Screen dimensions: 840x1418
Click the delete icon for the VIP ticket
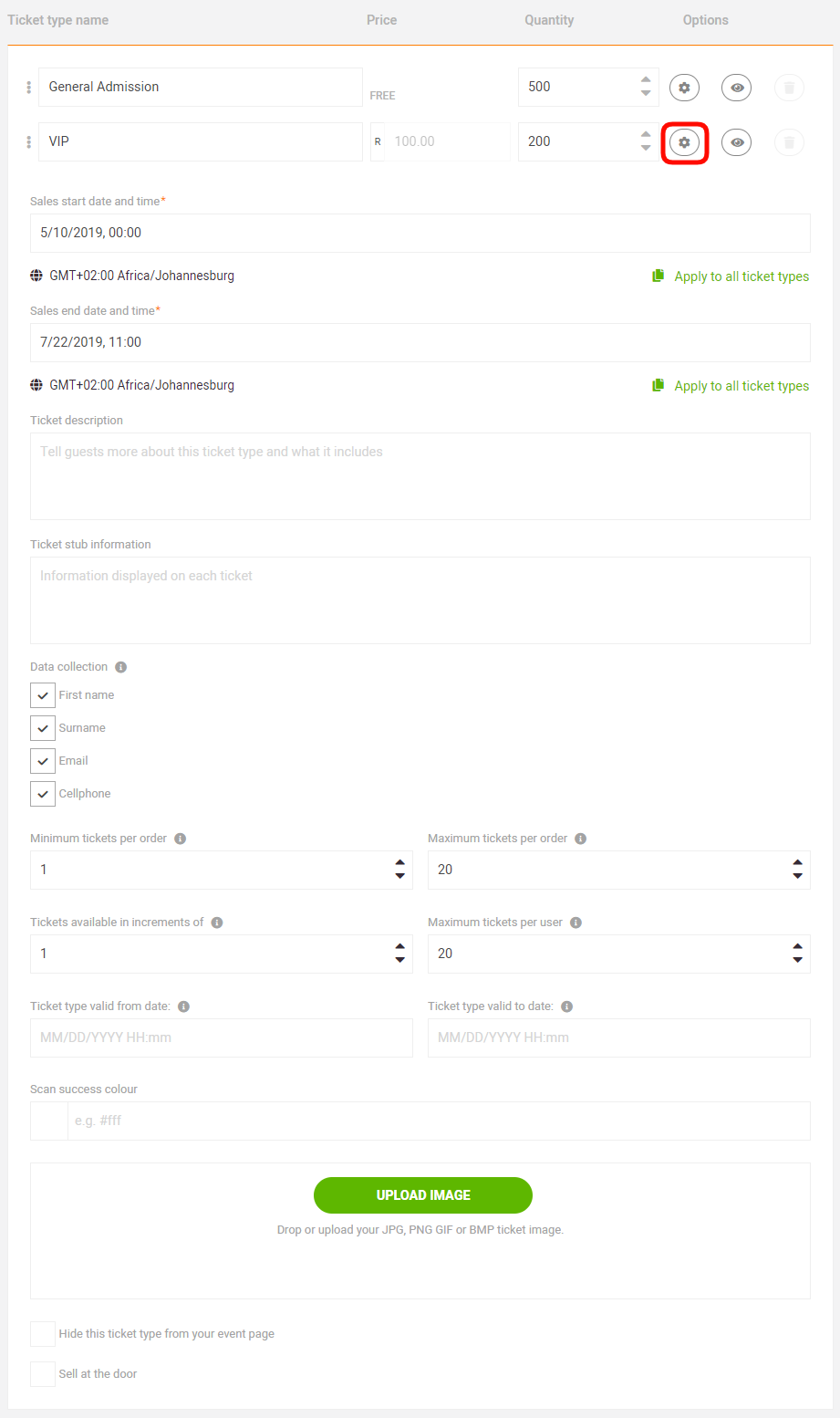[788, 141]
